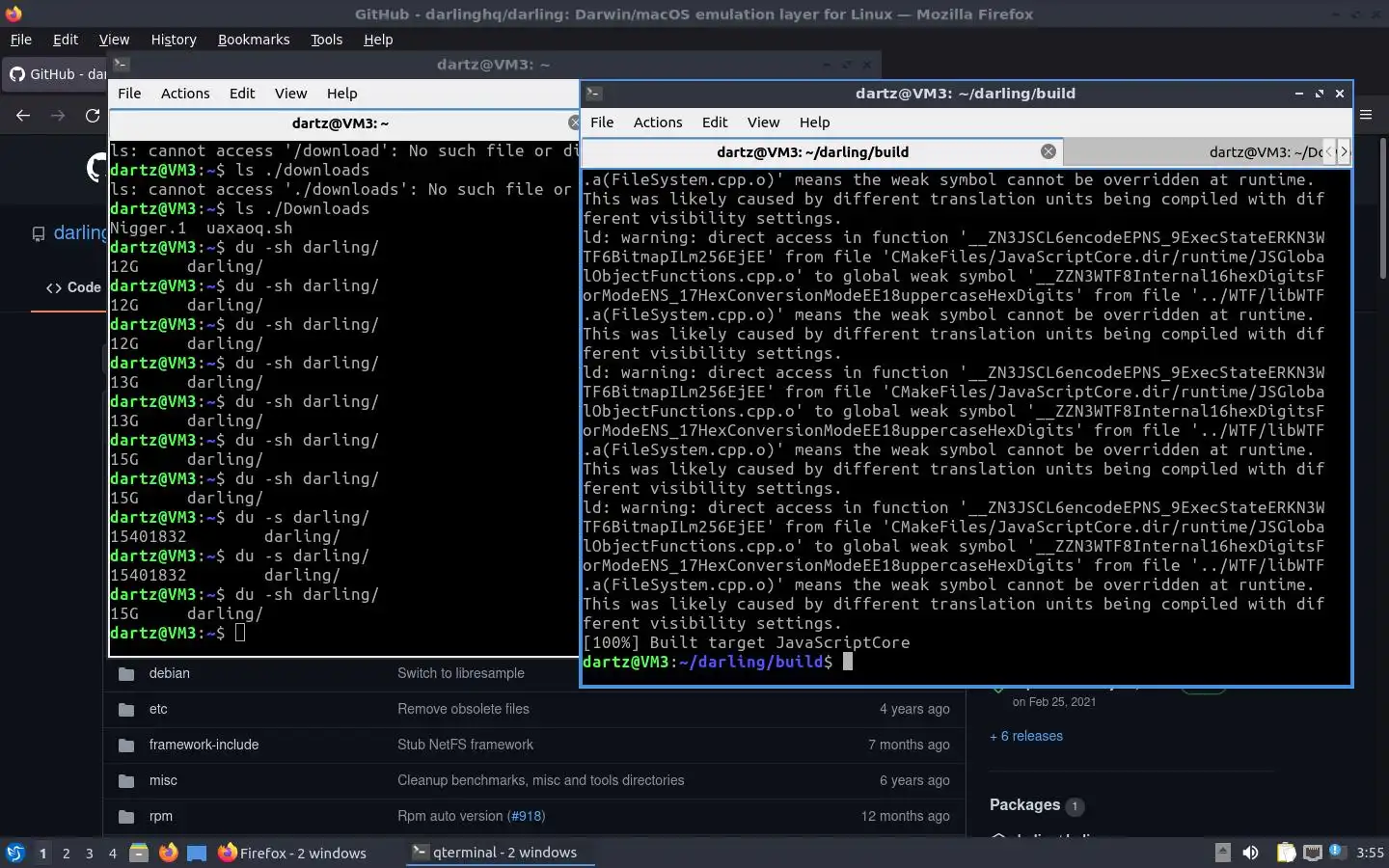Open the 'Stub NetFS framework' commit message

[465, 745]
